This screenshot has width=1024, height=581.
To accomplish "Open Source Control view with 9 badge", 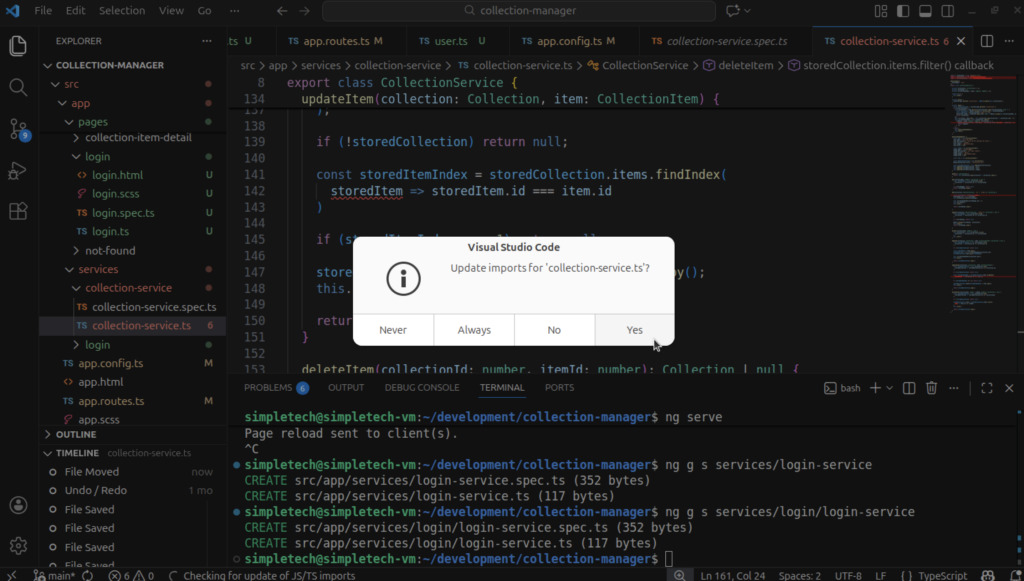I will point(18,129).
